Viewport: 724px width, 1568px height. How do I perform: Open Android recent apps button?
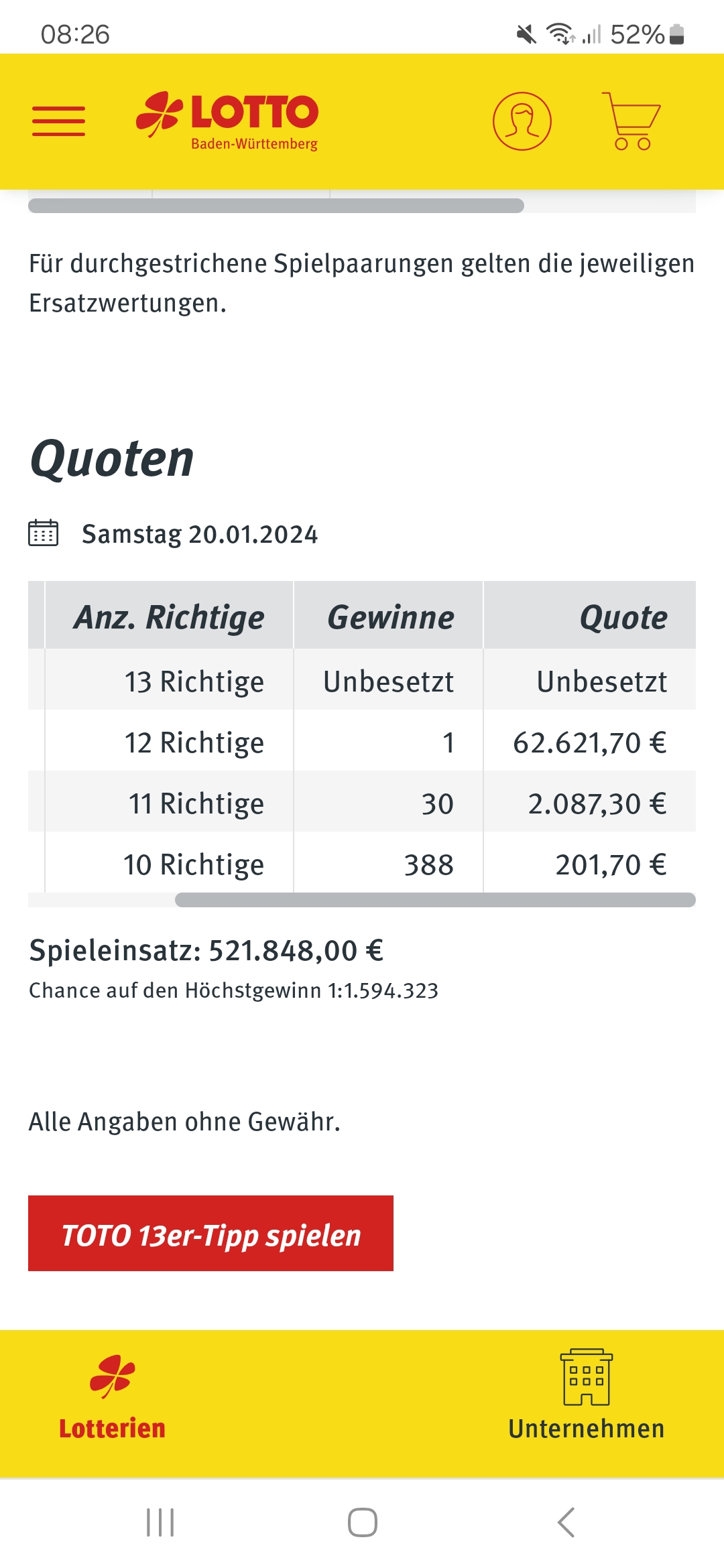[160, 1522]
